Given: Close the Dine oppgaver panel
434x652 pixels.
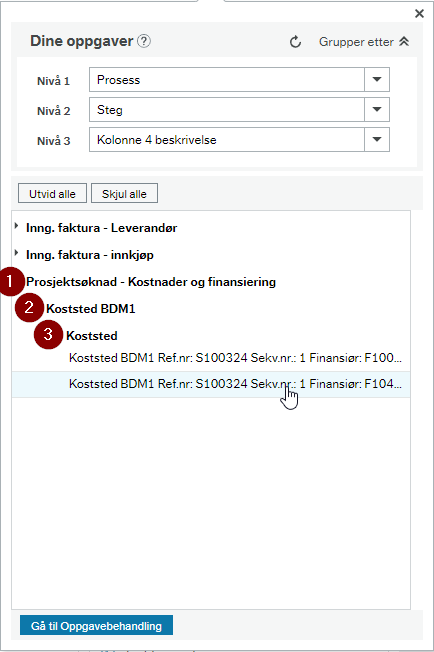Looking at the screenshot, I should tap(419, 14).
